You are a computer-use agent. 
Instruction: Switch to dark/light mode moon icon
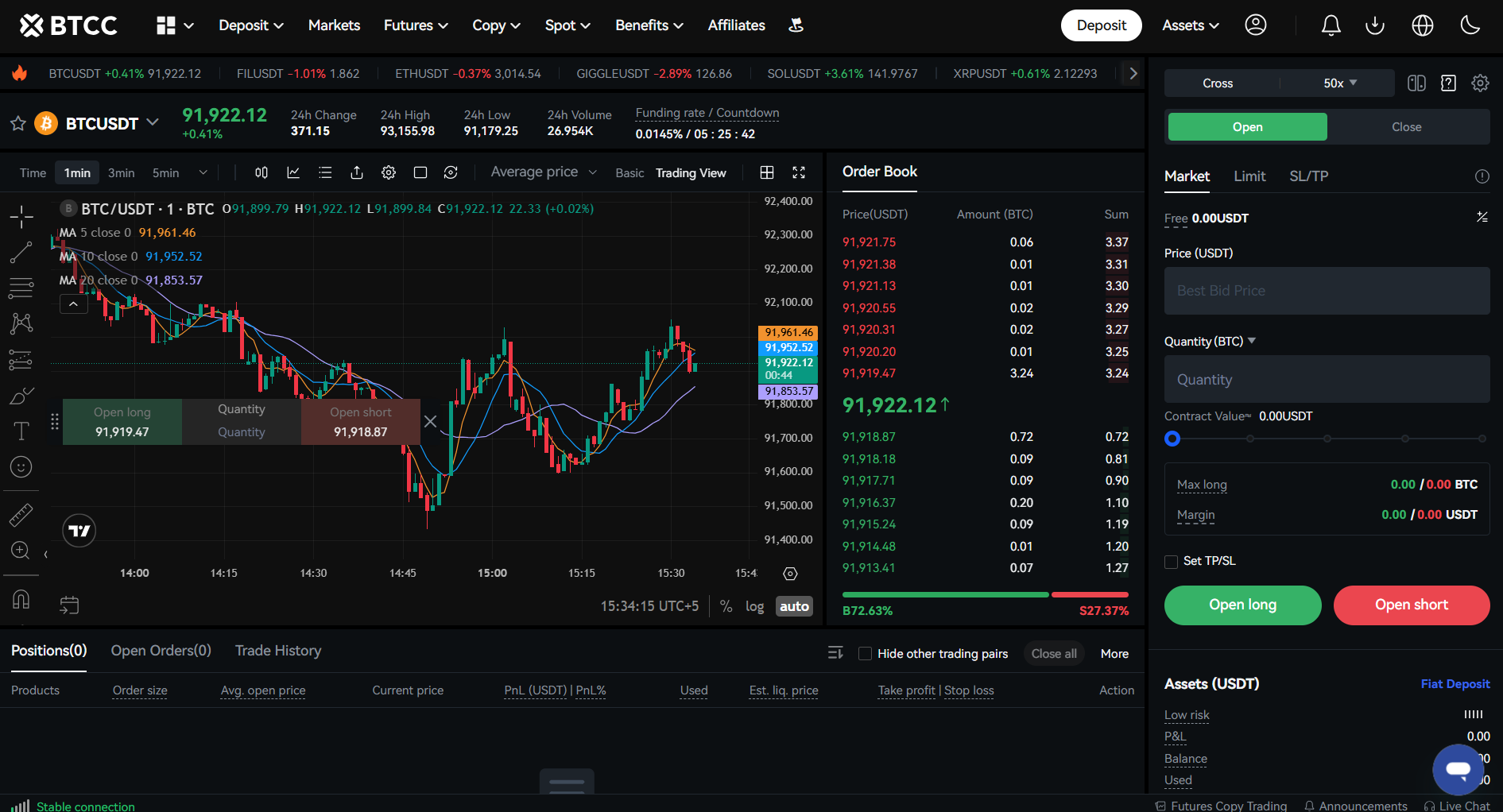(x=1470, y=25)
